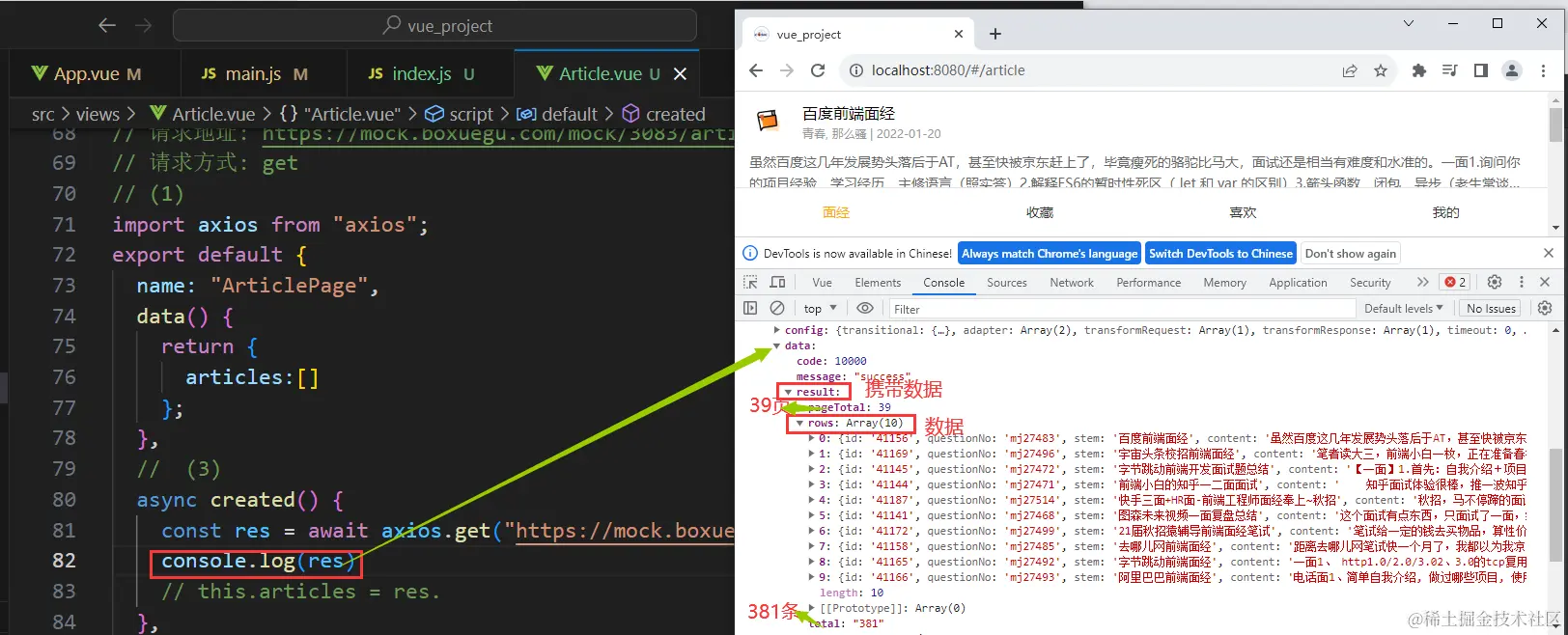Collapse the 'data' object in console
The image size is (1568, 635).
777,345
